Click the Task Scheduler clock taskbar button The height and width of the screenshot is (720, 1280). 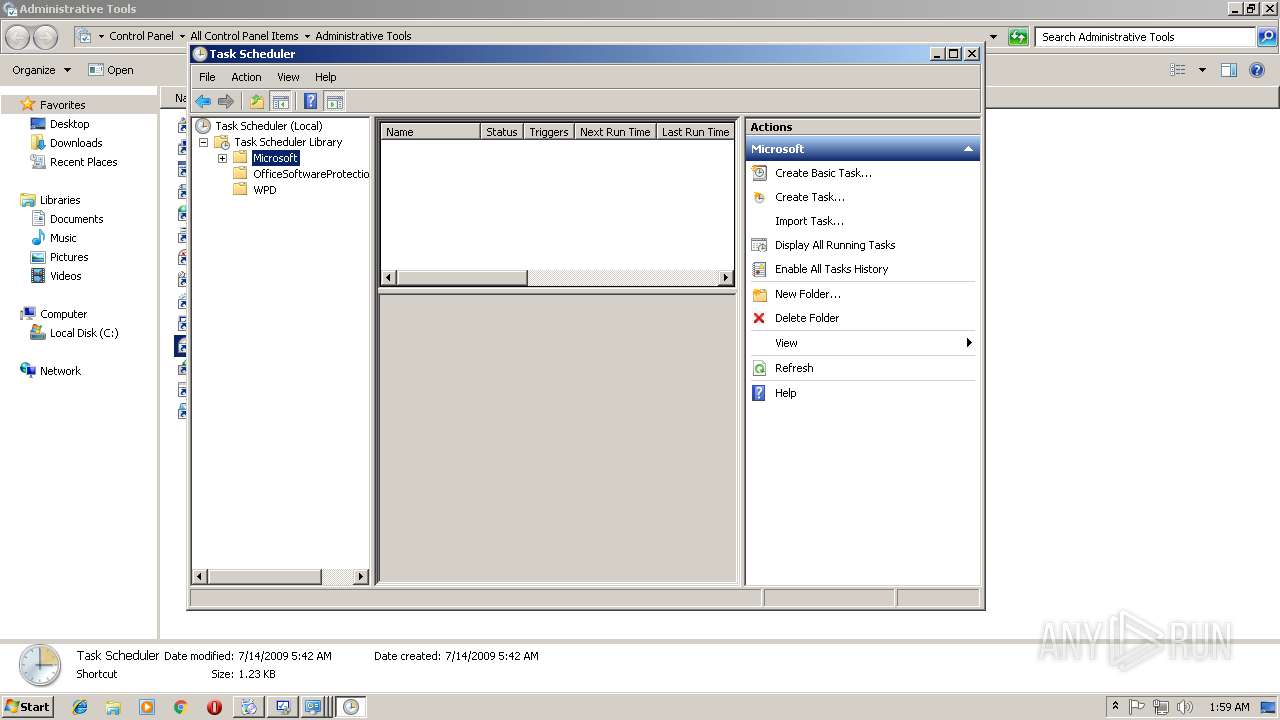pos(350,707)
